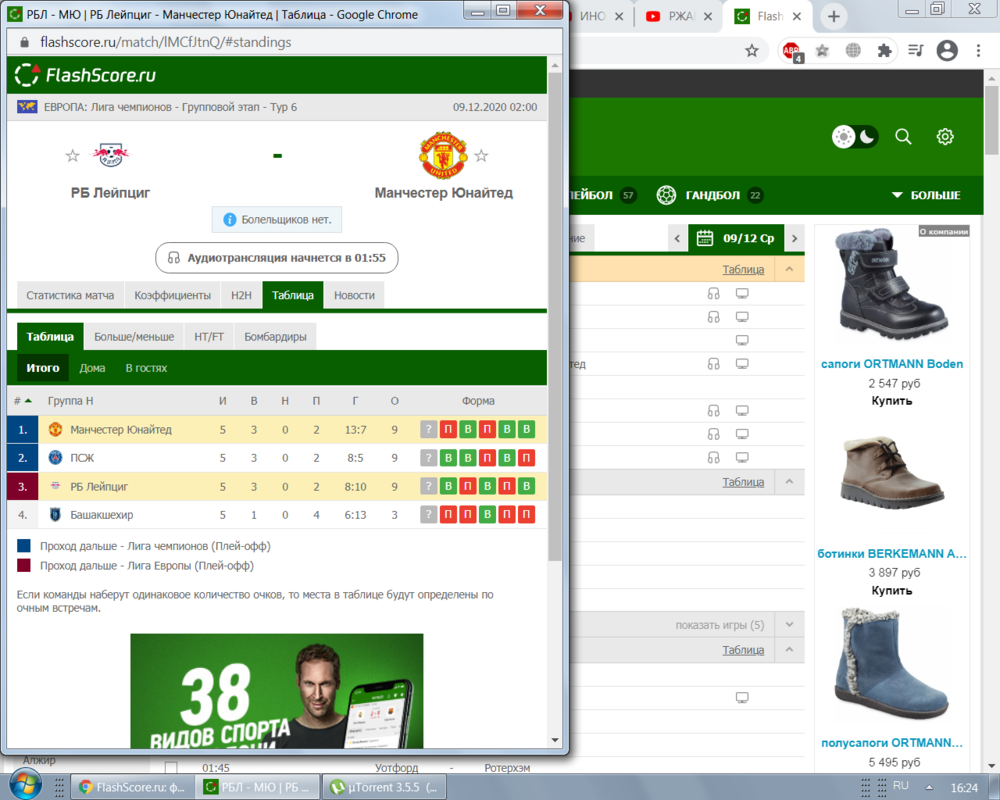Click the last form result for Манчестер Юнайтед
The image size is (1000, 800).
click(527, 429)
